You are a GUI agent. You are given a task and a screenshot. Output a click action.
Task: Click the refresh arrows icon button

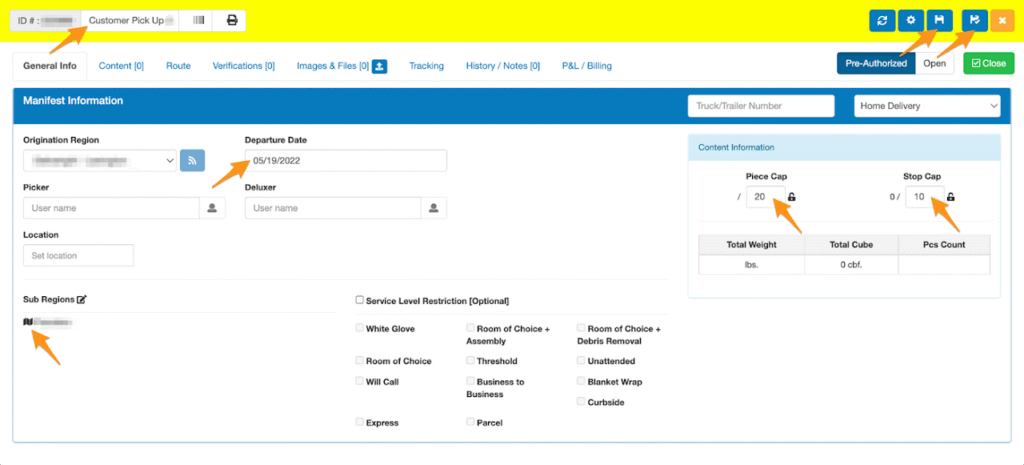(882, 20)
